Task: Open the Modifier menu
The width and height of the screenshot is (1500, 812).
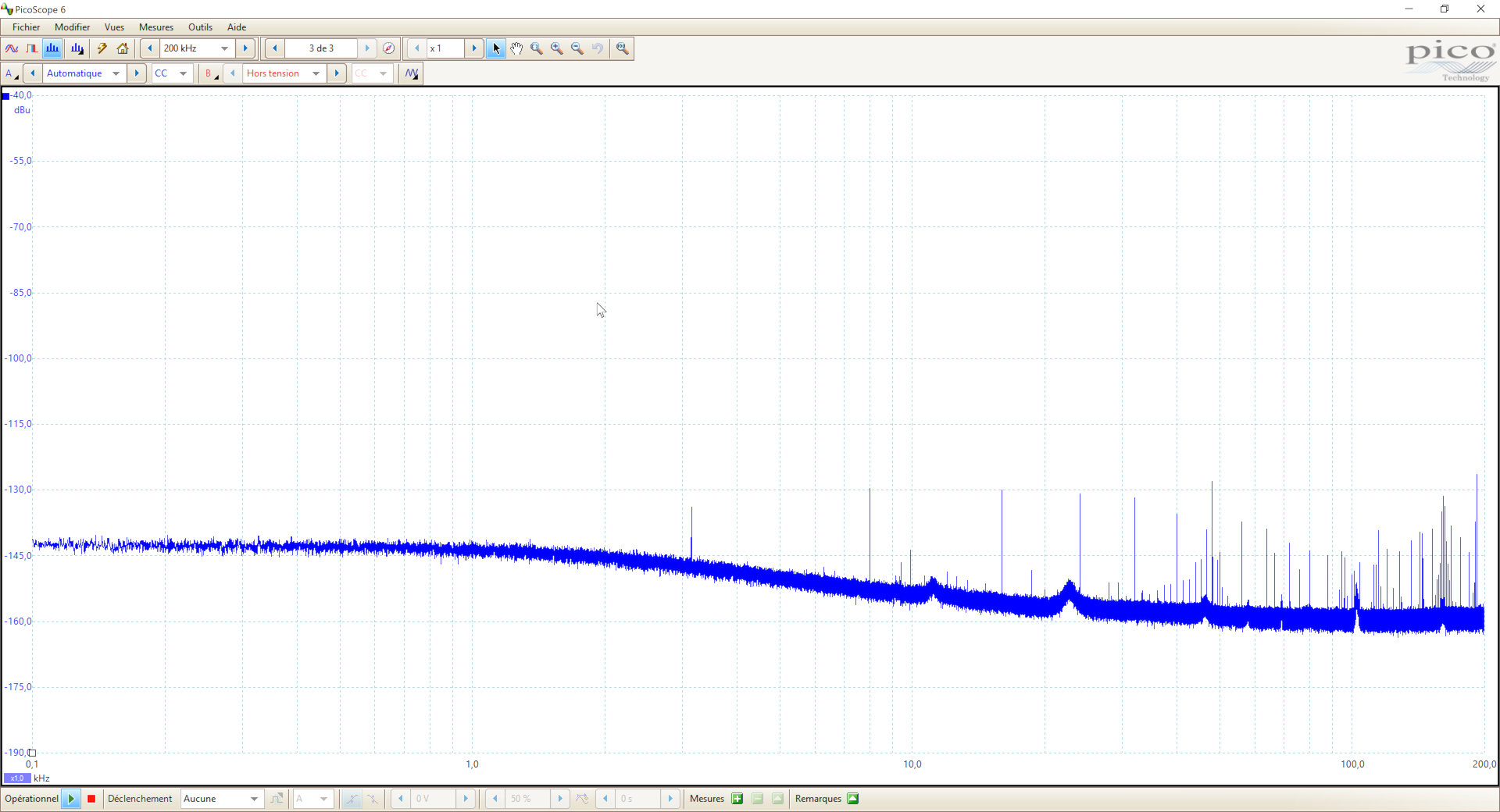Action: coord(72,27)
